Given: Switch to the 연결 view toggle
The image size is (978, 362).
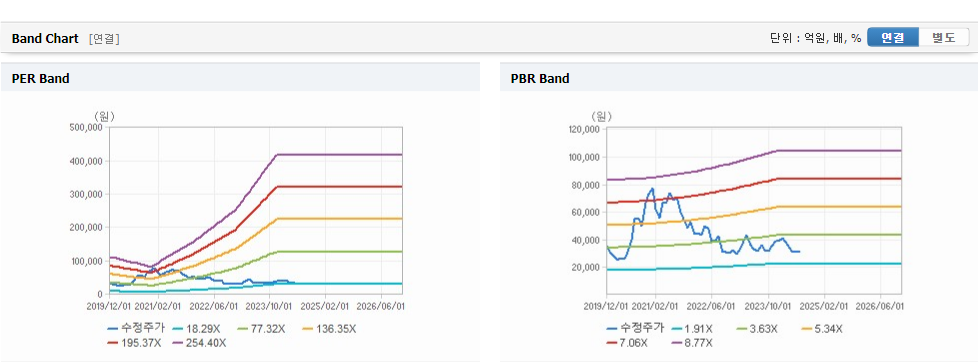Looking at the screenshot, I should coord(893,37).
